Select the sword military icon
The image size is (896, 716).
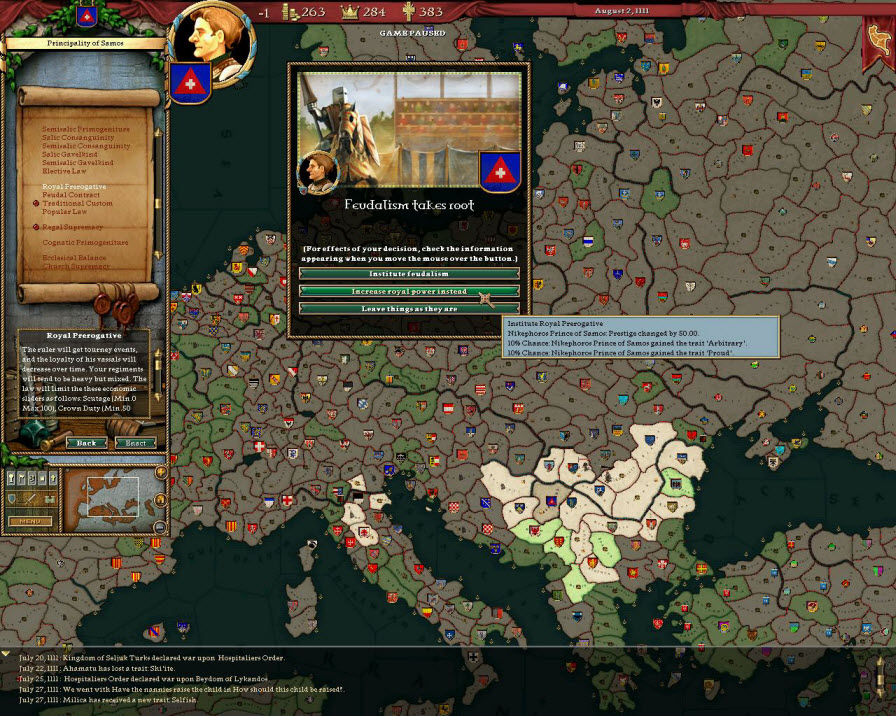(29, 500)
